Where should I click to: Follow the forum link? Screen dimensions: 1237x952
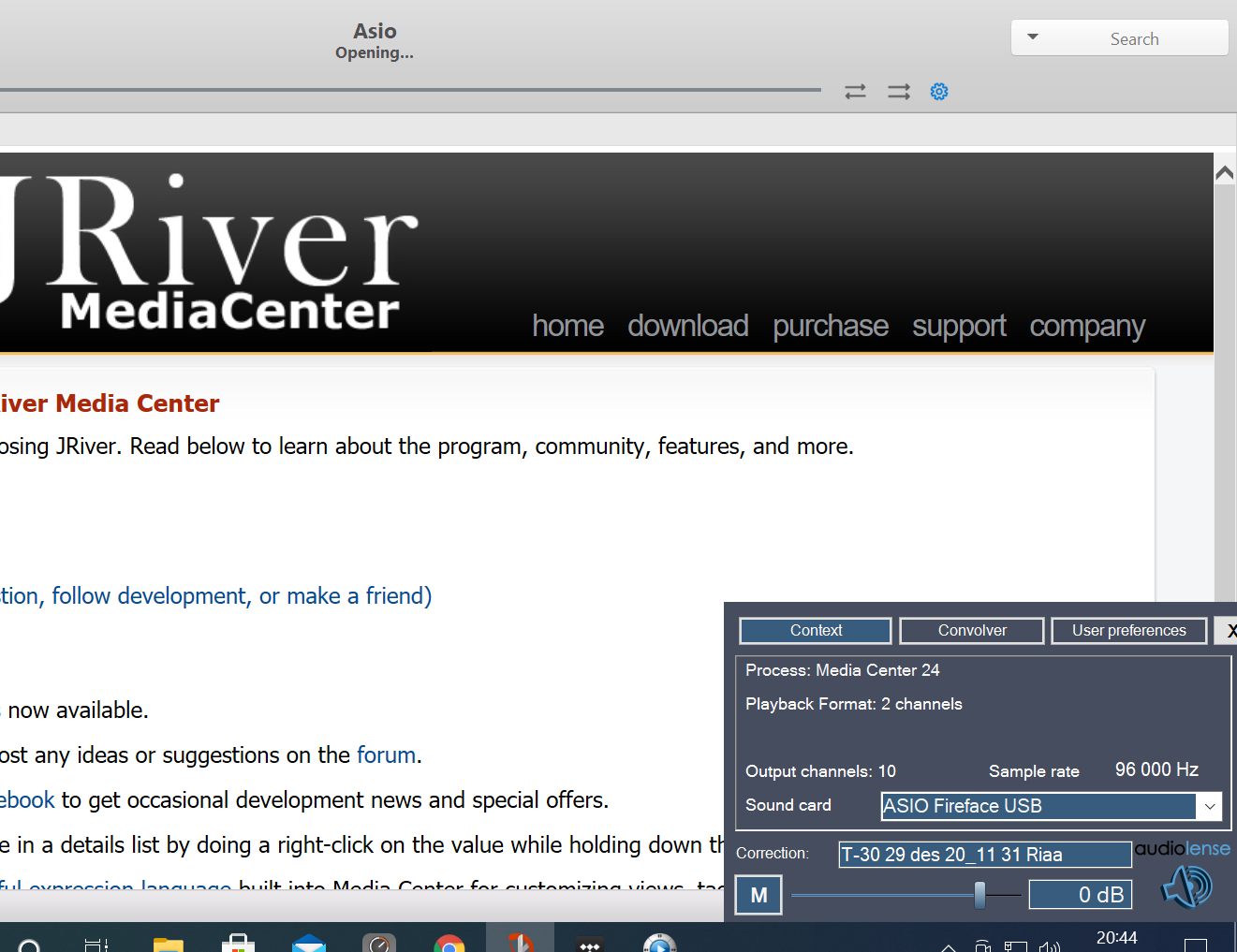[x=386, y=755]
